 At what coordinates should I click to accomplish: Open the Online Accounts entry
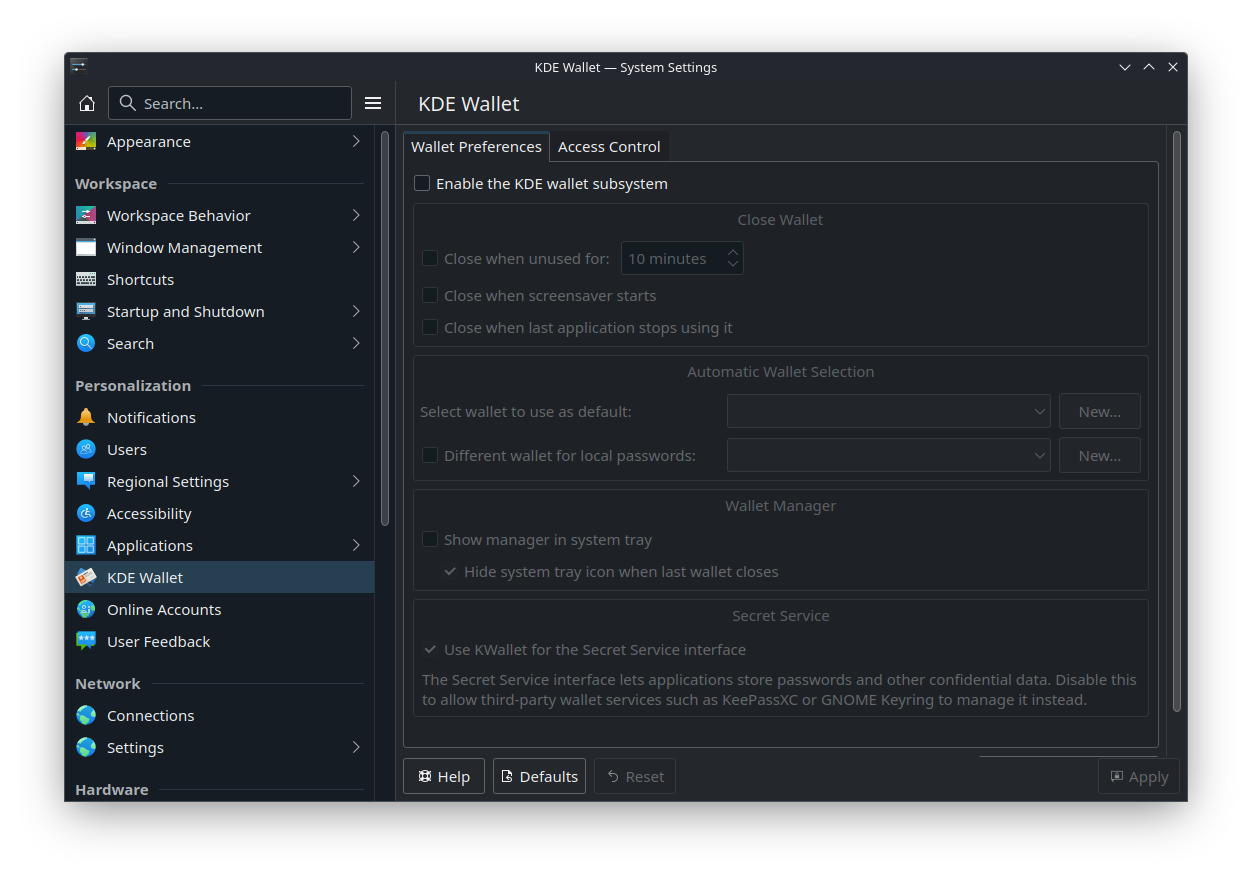pos(219,610)
